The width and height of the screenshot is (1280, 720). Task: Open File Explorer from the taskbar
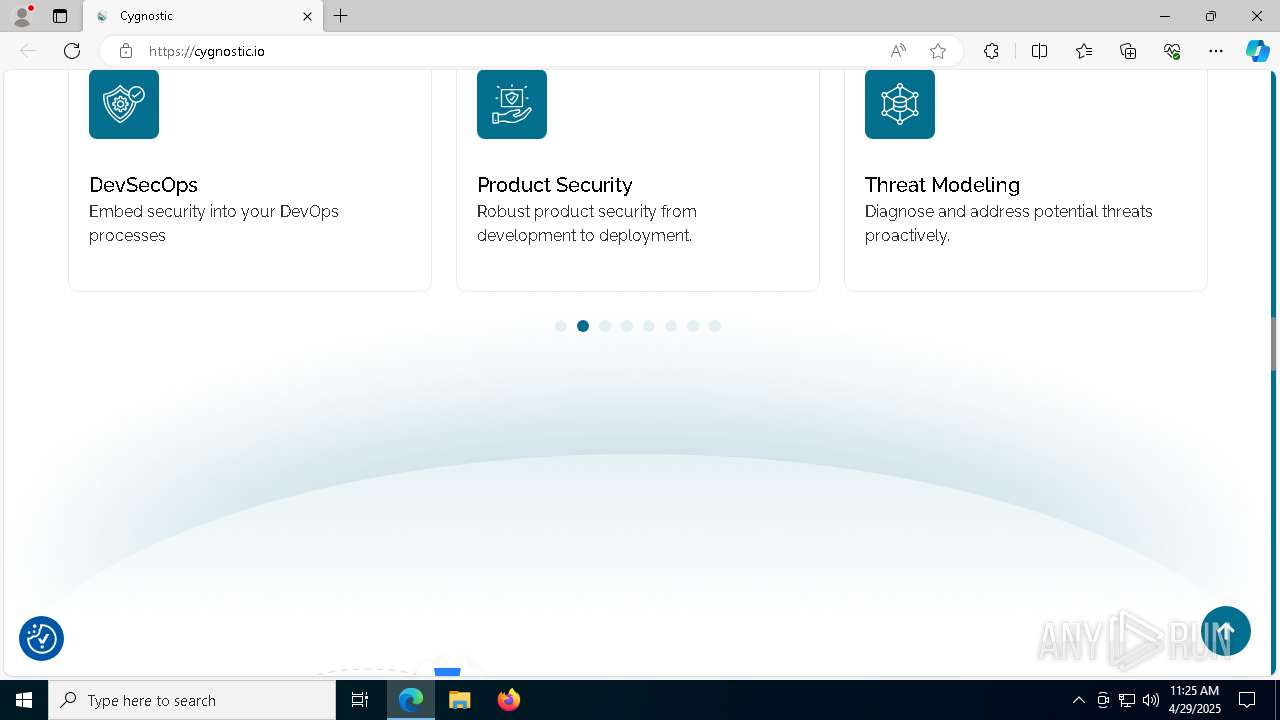(459, 700)
